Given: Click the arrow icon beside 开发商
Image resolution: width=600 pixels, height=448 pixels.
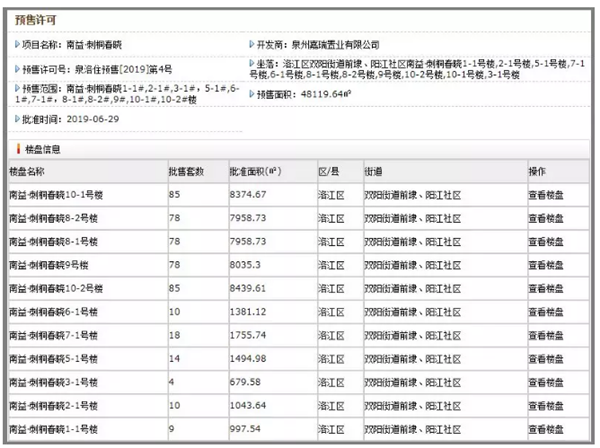Looking at the screenshot, I should (252, 44).
